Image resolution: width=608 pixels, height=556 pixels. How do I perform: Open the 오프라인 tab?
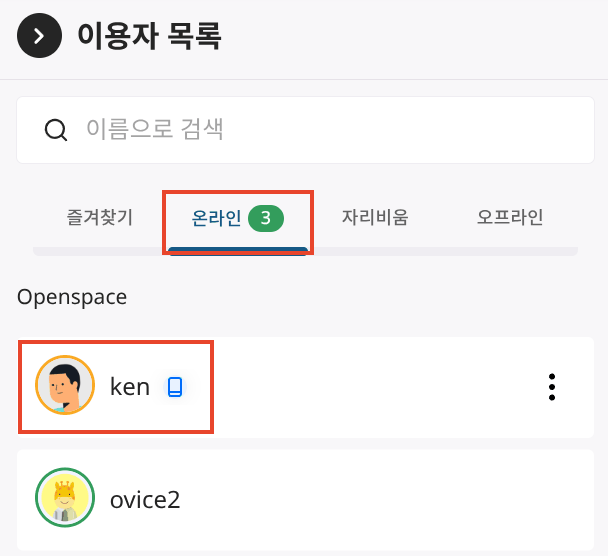coord(510,217)
